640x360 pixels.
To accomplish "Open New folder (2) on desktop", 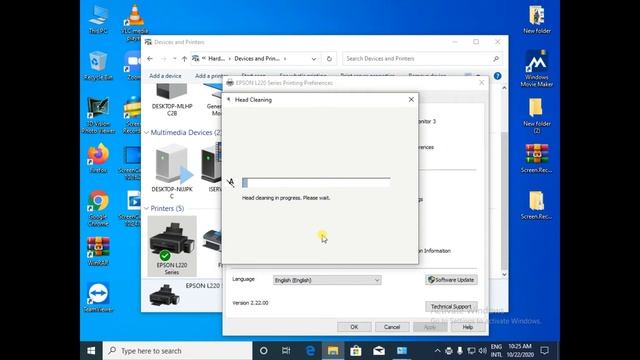I will click(x=536, y=116).
